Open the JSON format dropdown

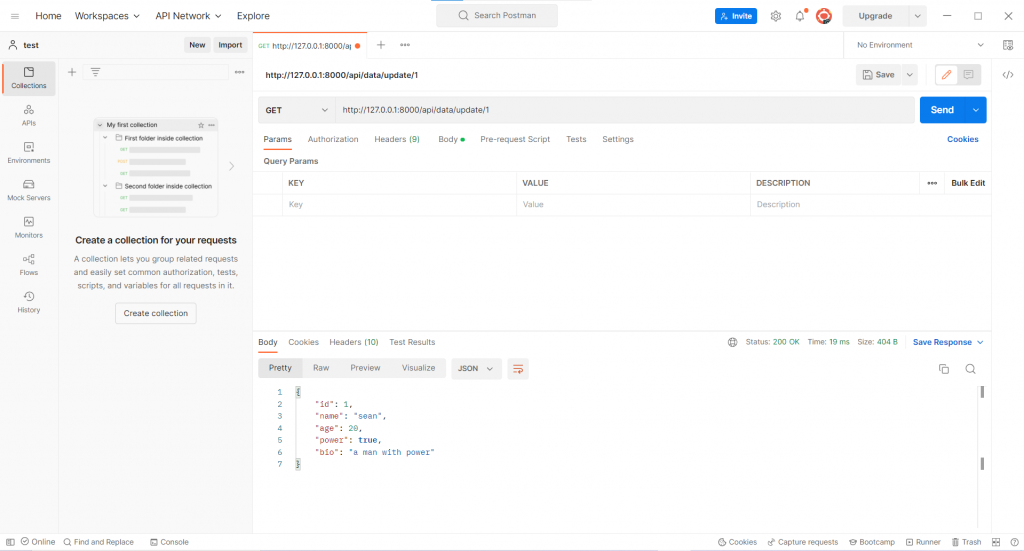(475, 369)
